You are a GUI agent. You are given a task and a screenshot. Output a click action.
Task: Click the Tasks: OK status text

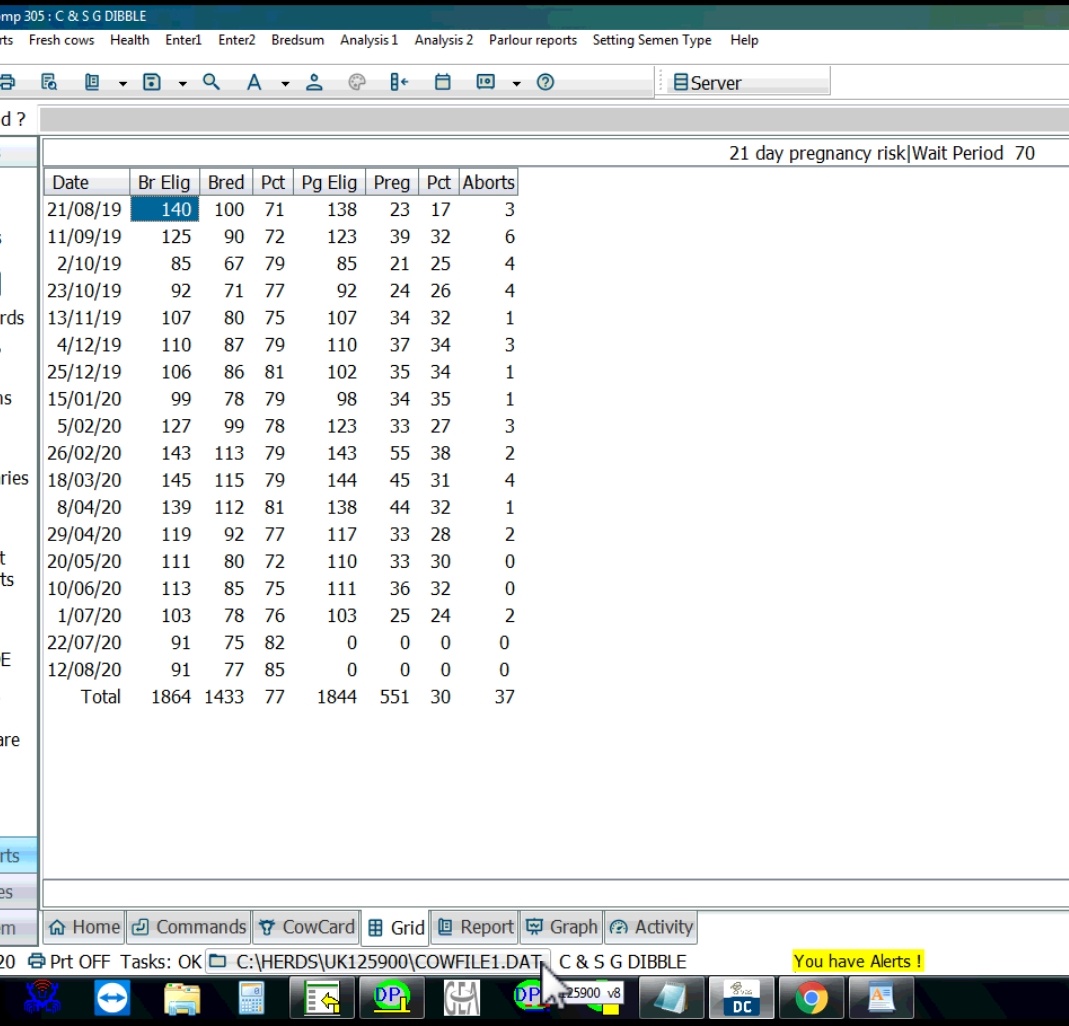coord(161,962)
